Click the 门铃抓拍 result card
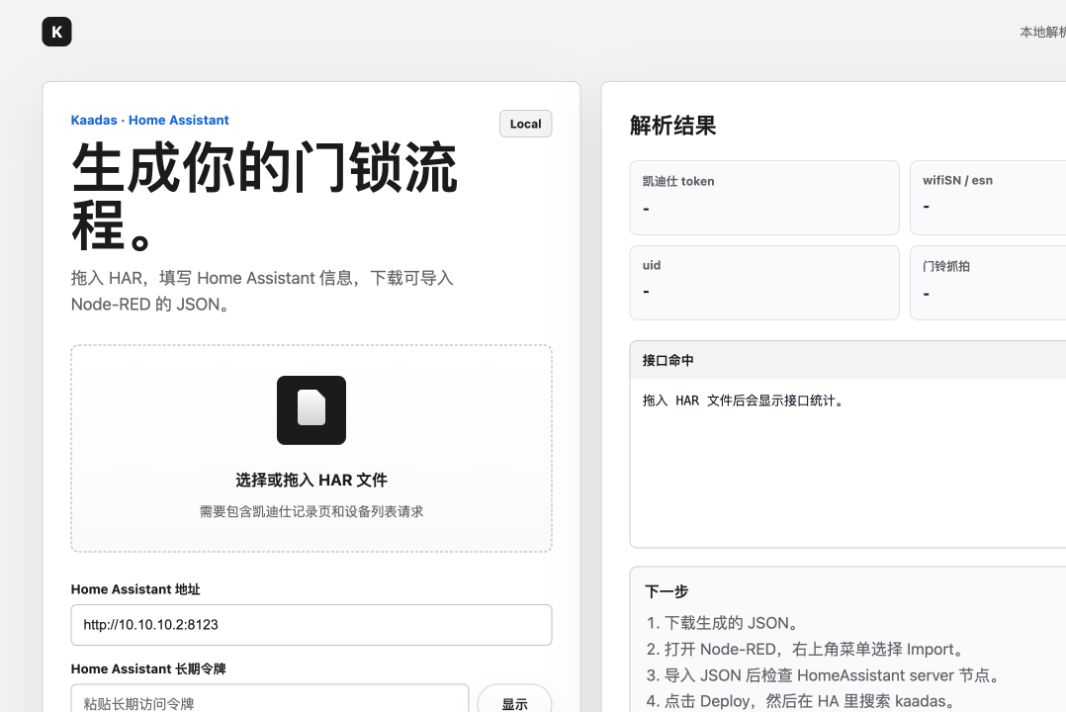 point(988,283)
